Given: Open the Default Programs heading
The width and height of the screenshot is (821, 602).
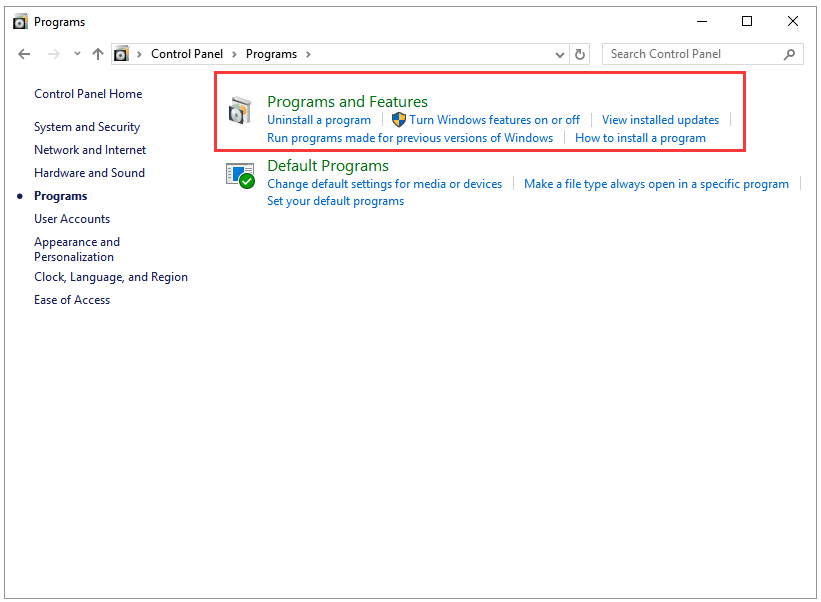Looking at the screenshot, I should pyautogui.click(x=328, y=166).
